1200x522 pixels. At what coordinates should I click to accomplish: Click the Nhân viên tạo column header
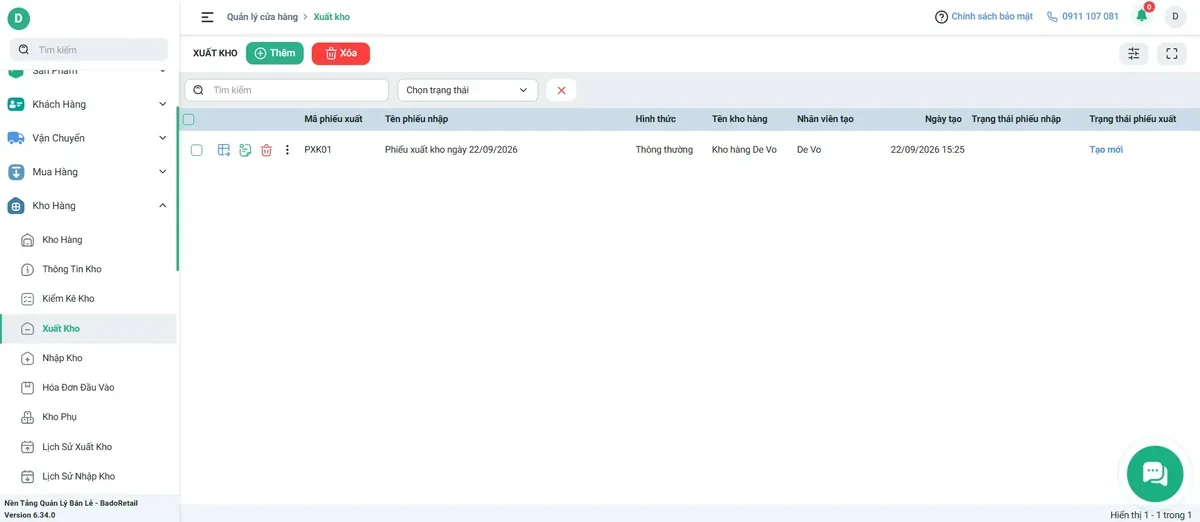point(825,119)
